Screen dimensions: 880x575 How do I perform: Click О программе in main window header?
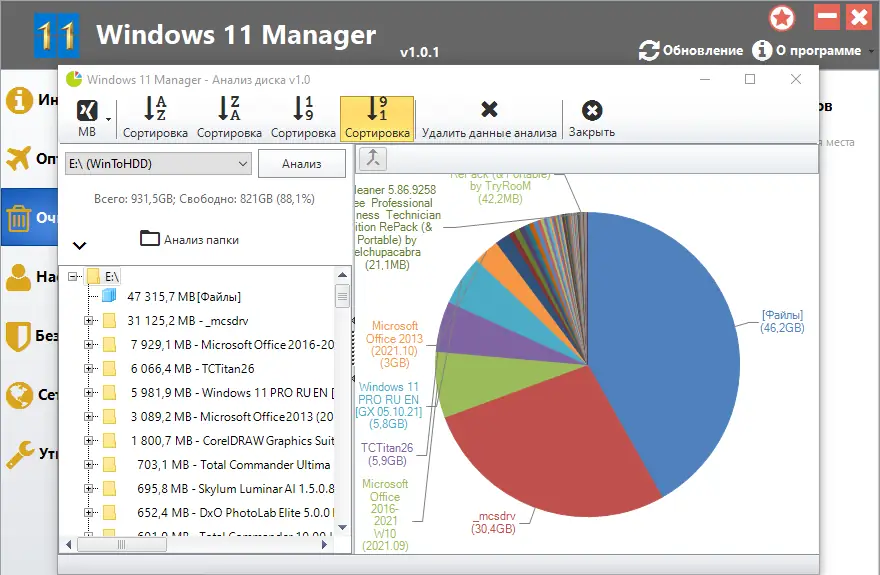pos(807,50)
